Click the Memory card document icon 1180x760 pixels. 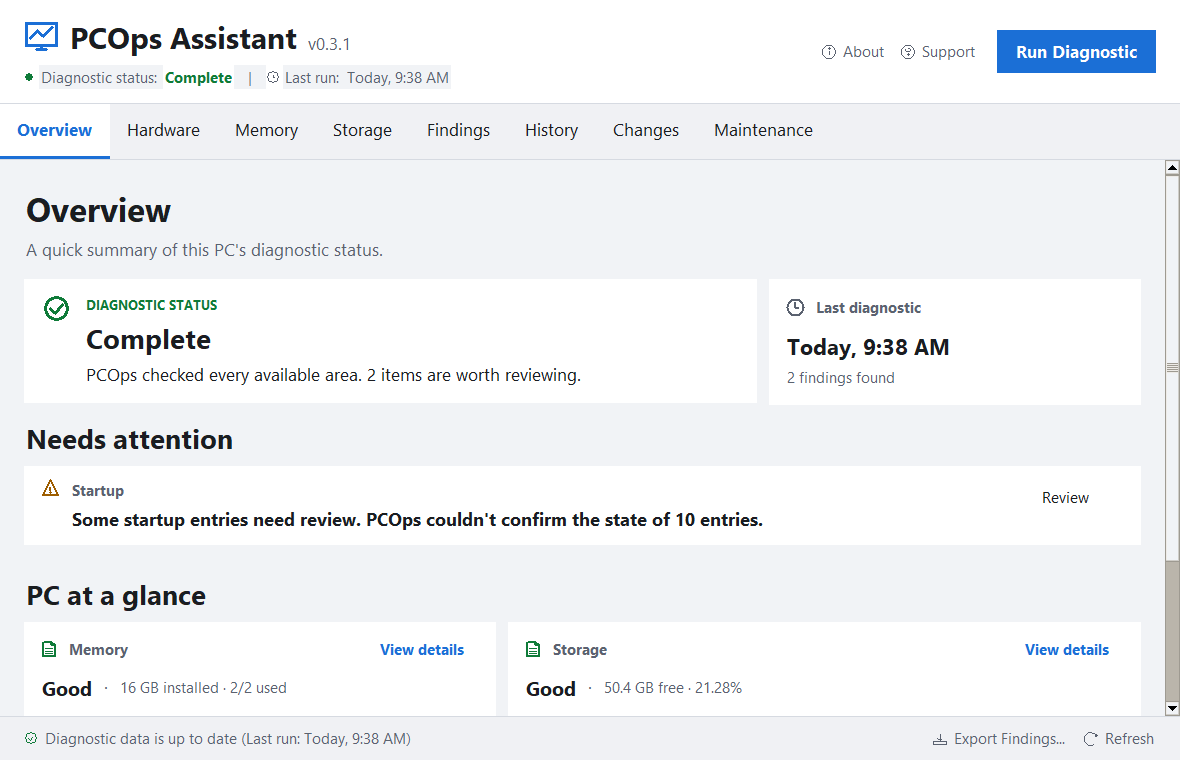click(x=49, y=649)
